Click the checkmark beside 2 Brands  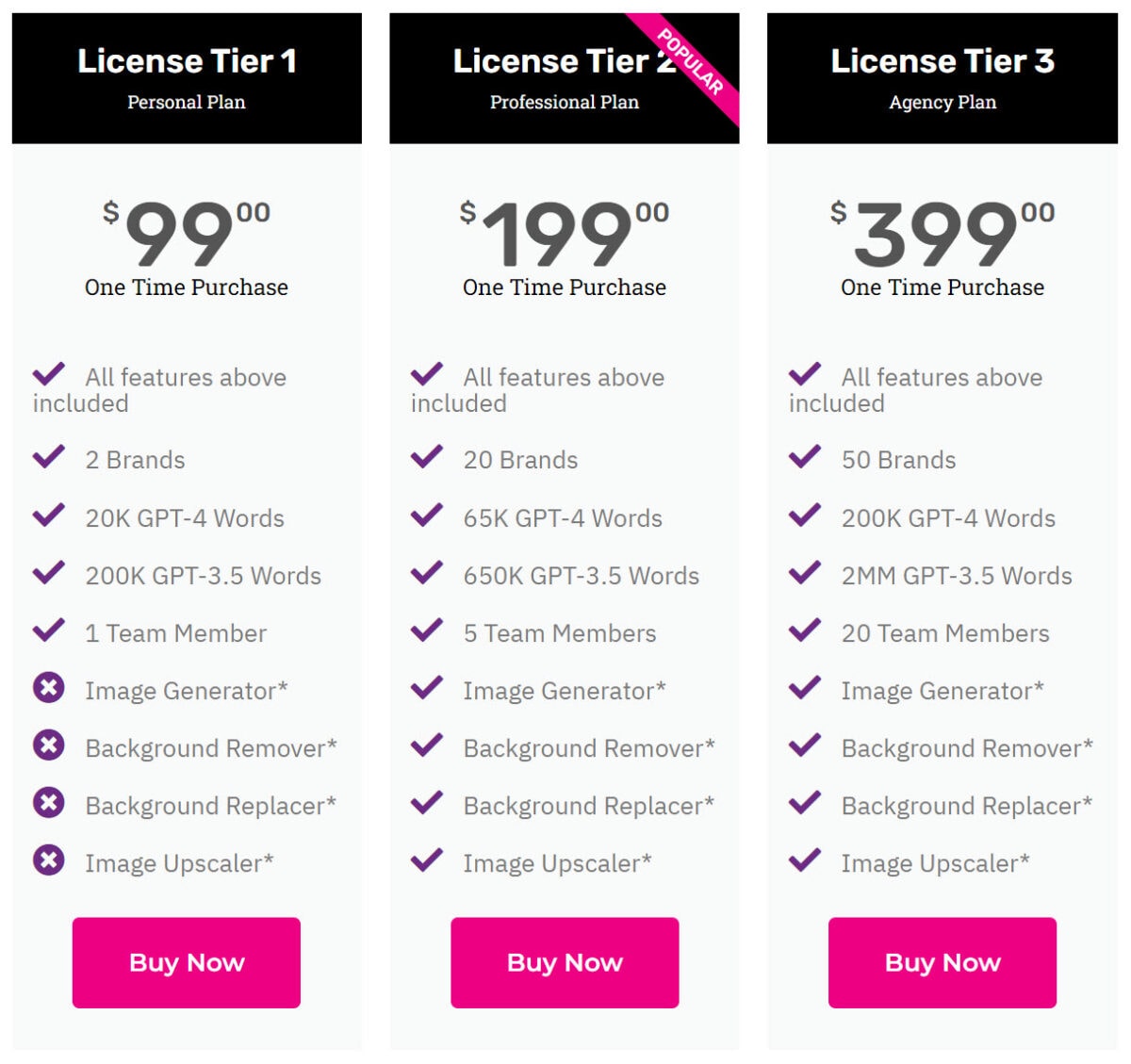(48, 457)
